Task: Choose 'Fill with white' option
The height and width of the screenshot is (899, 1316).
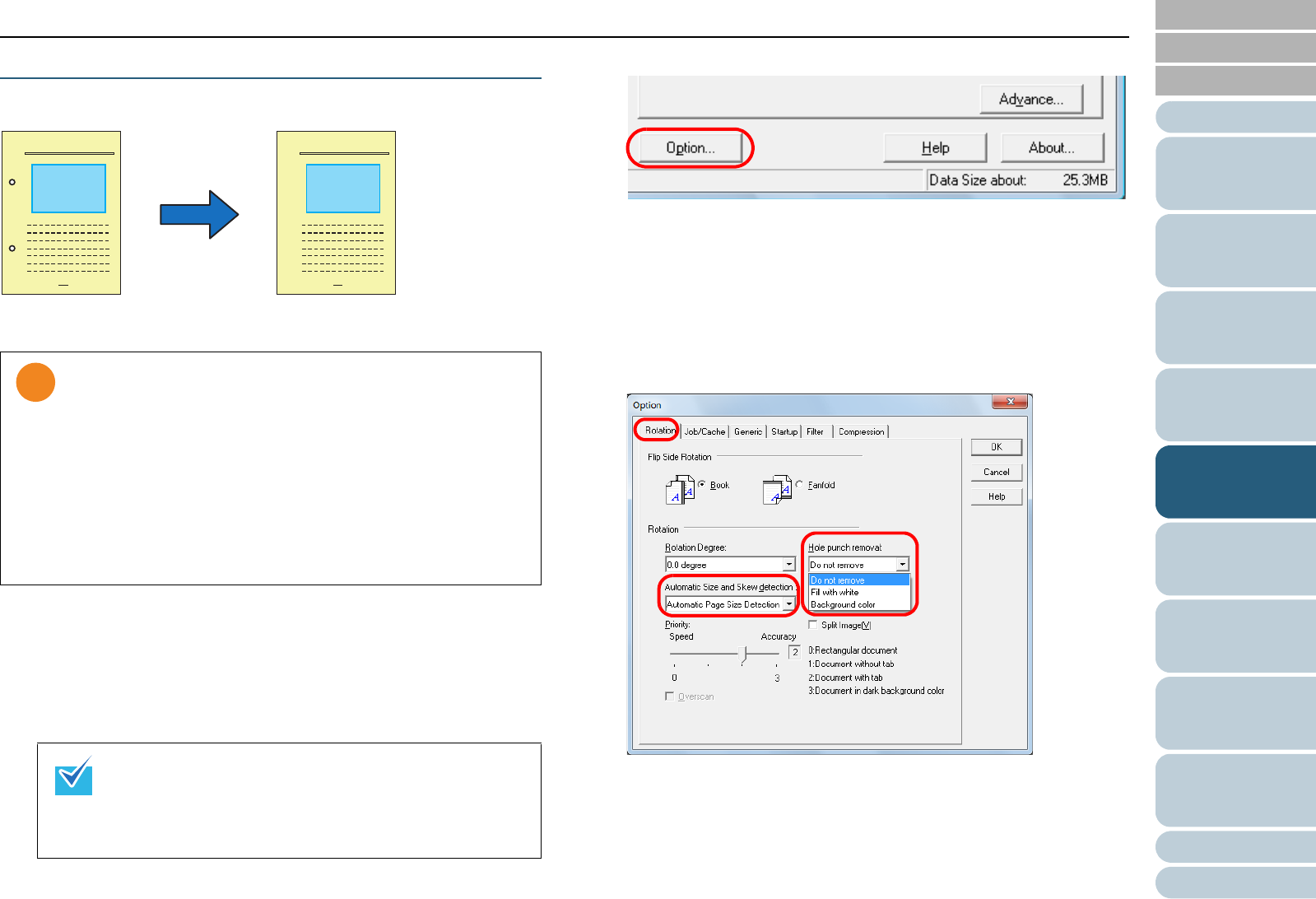Action: pyautogui.click(x=859, y=592)
